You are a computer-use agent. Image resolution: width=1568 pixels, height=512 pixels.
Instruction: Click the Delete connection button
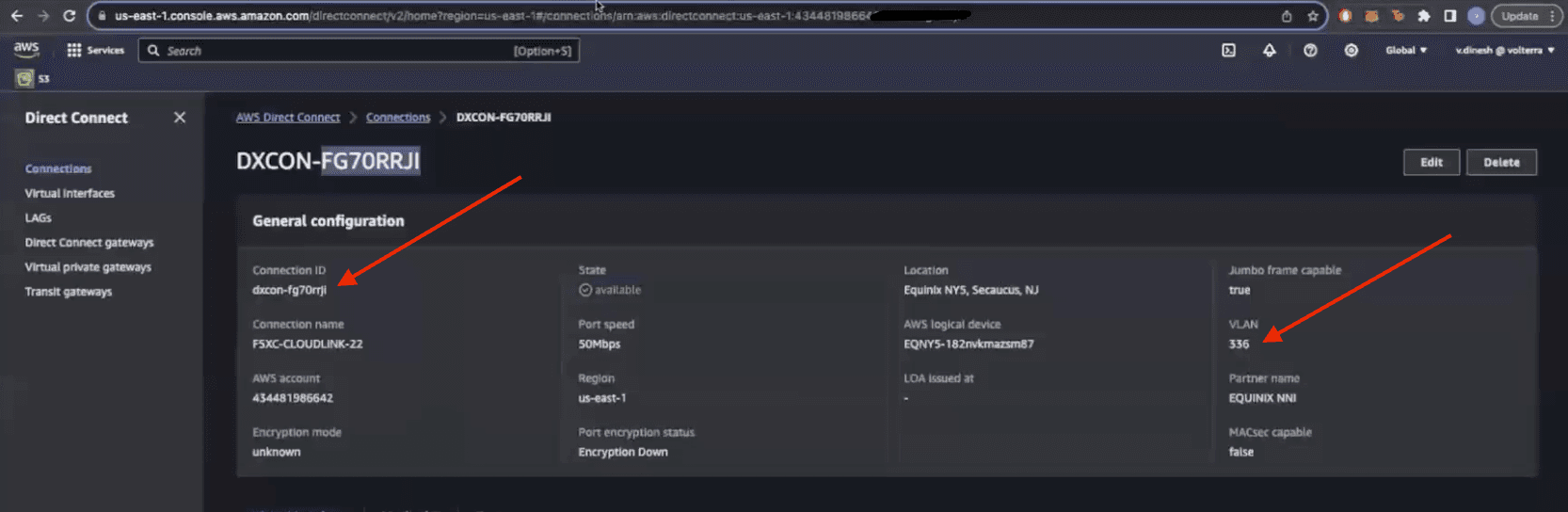pyautogui.click(x=1501, y=163)
